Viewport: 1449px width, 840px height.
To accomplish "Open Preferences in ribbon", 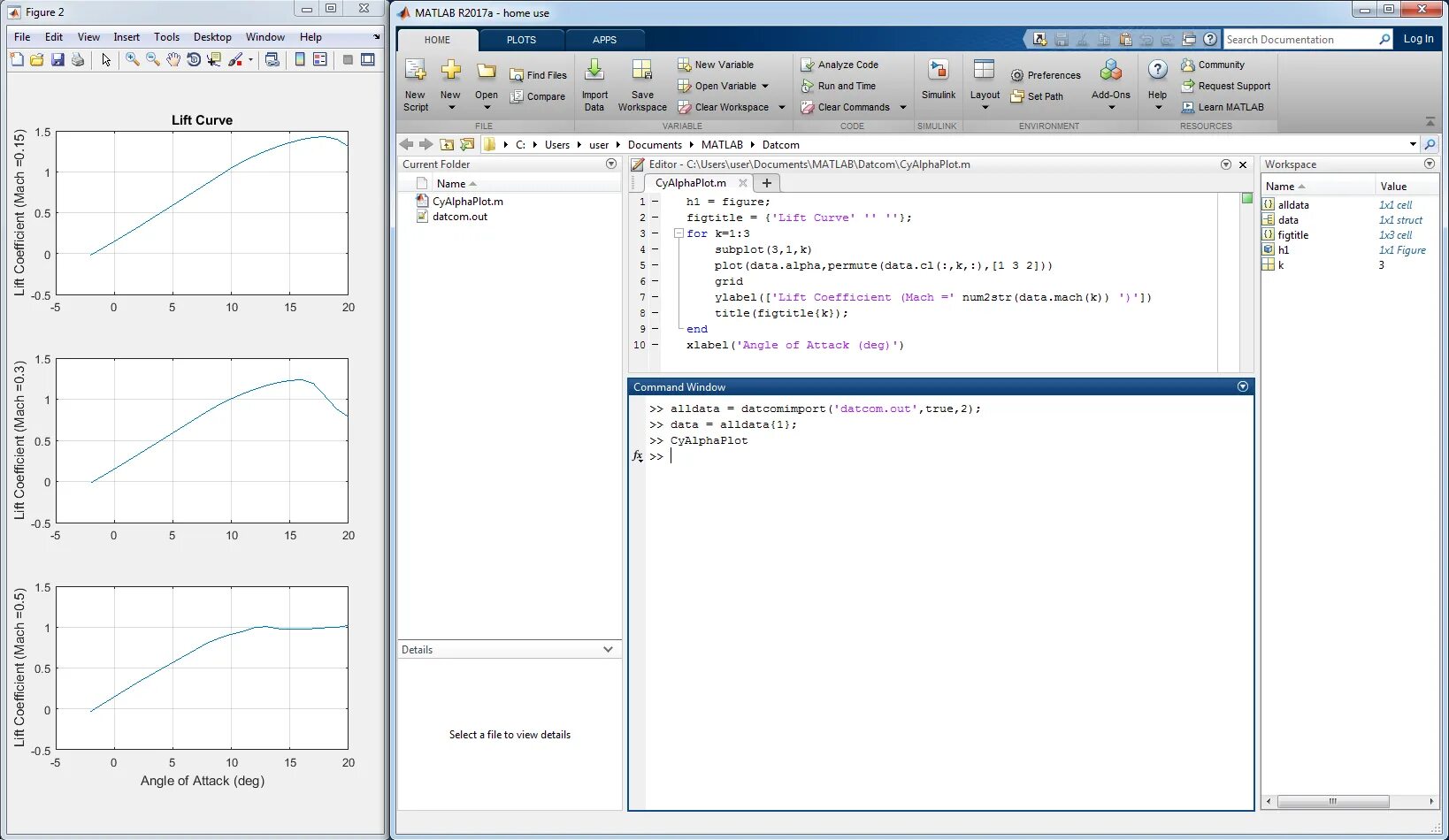I will (1046, 75).
